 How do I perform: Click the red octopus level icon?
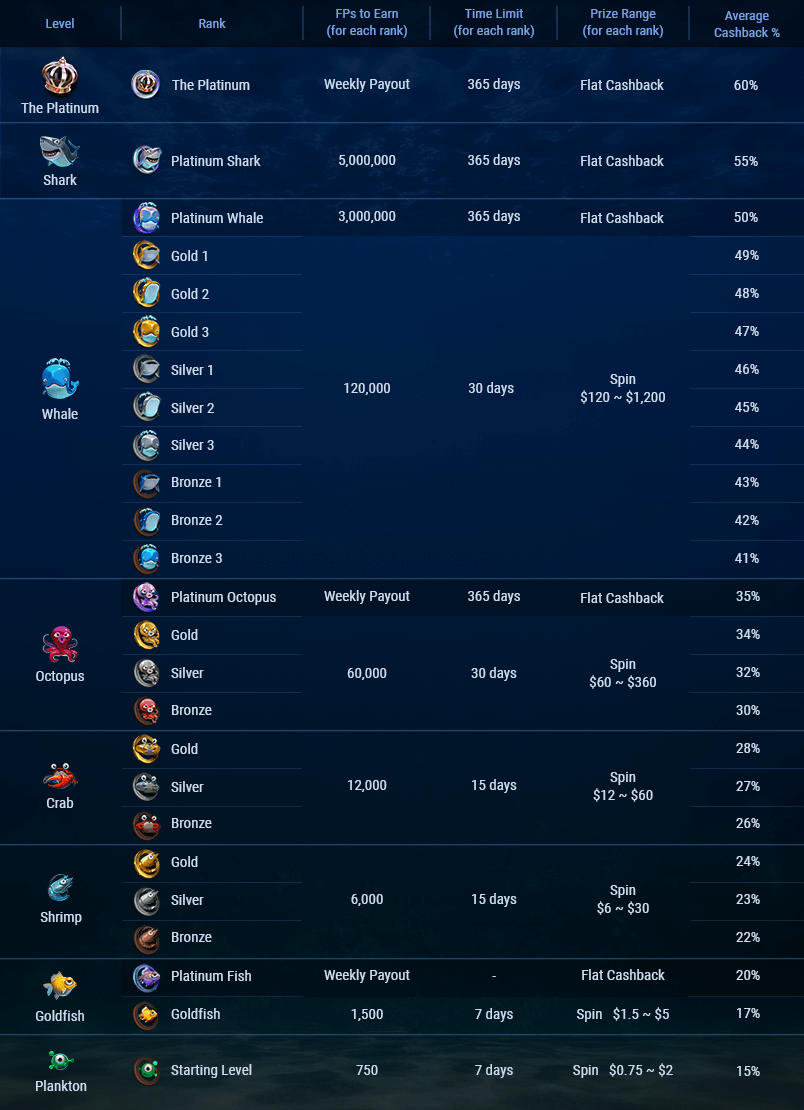60,644
